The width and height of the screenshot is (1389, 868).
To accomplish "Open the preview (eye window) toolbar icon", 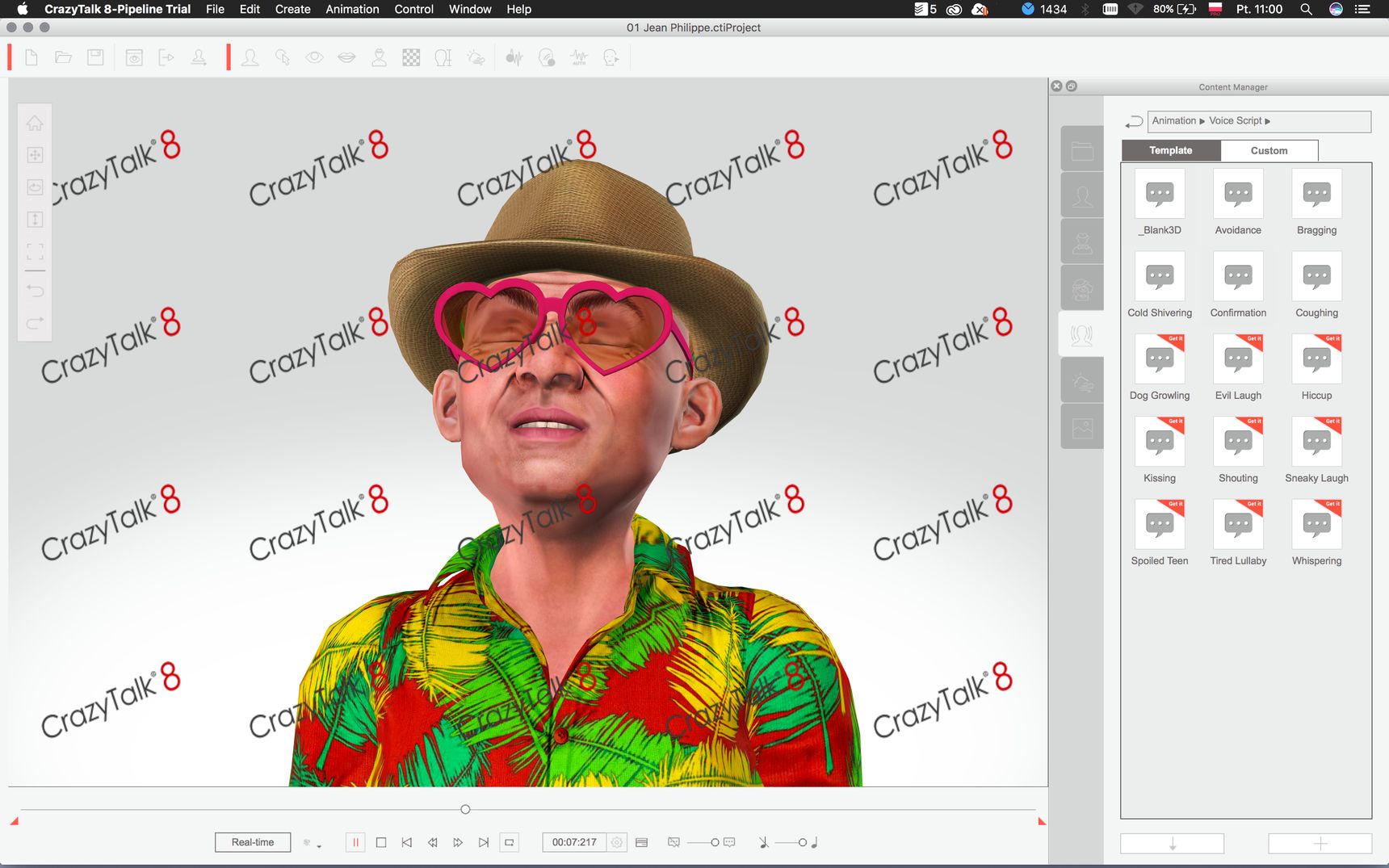I will tap(134, 57).
